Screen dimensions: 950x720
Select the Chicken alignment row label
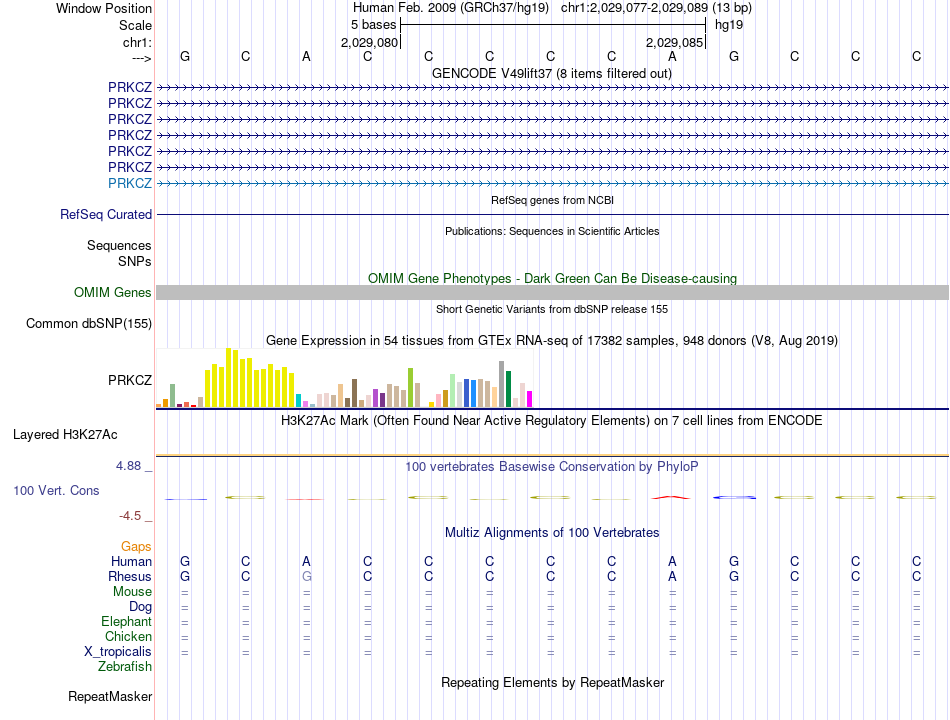[128, 636]
